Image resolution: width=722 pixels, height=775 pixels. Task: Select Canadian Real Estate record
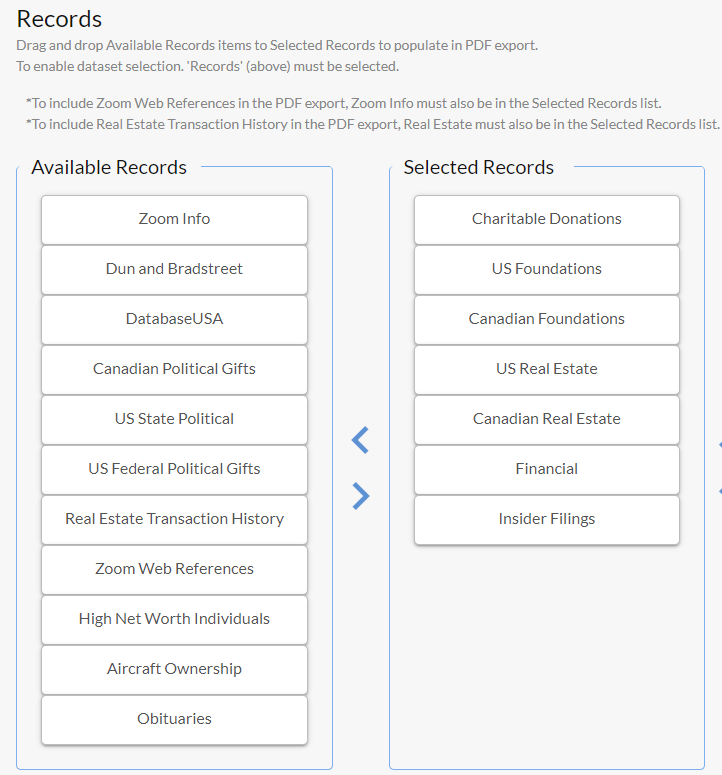(x=547, y=419)
